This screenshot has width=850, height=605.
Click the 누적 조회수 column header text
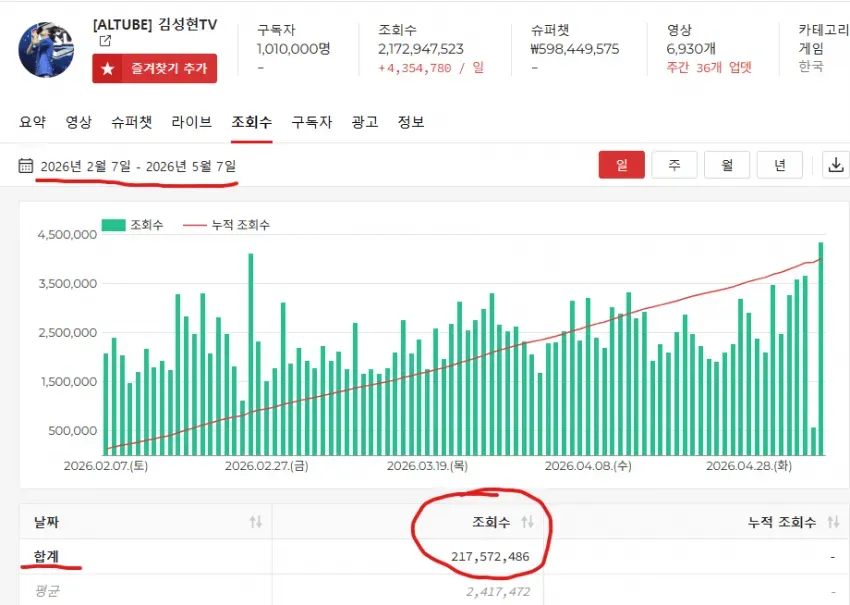782,522
